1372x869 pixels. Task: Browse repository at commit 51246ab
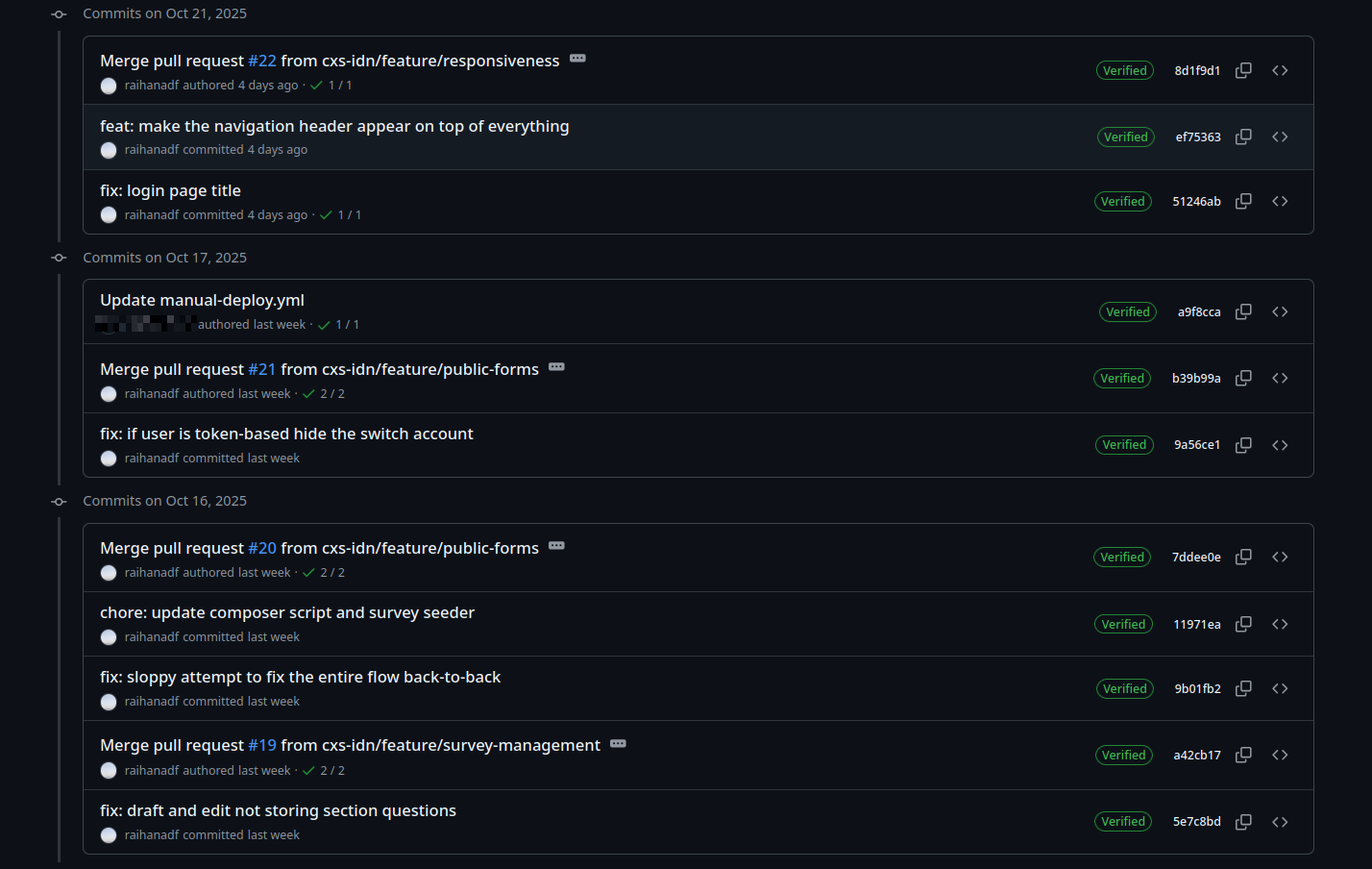click(x=1280, y=201)
